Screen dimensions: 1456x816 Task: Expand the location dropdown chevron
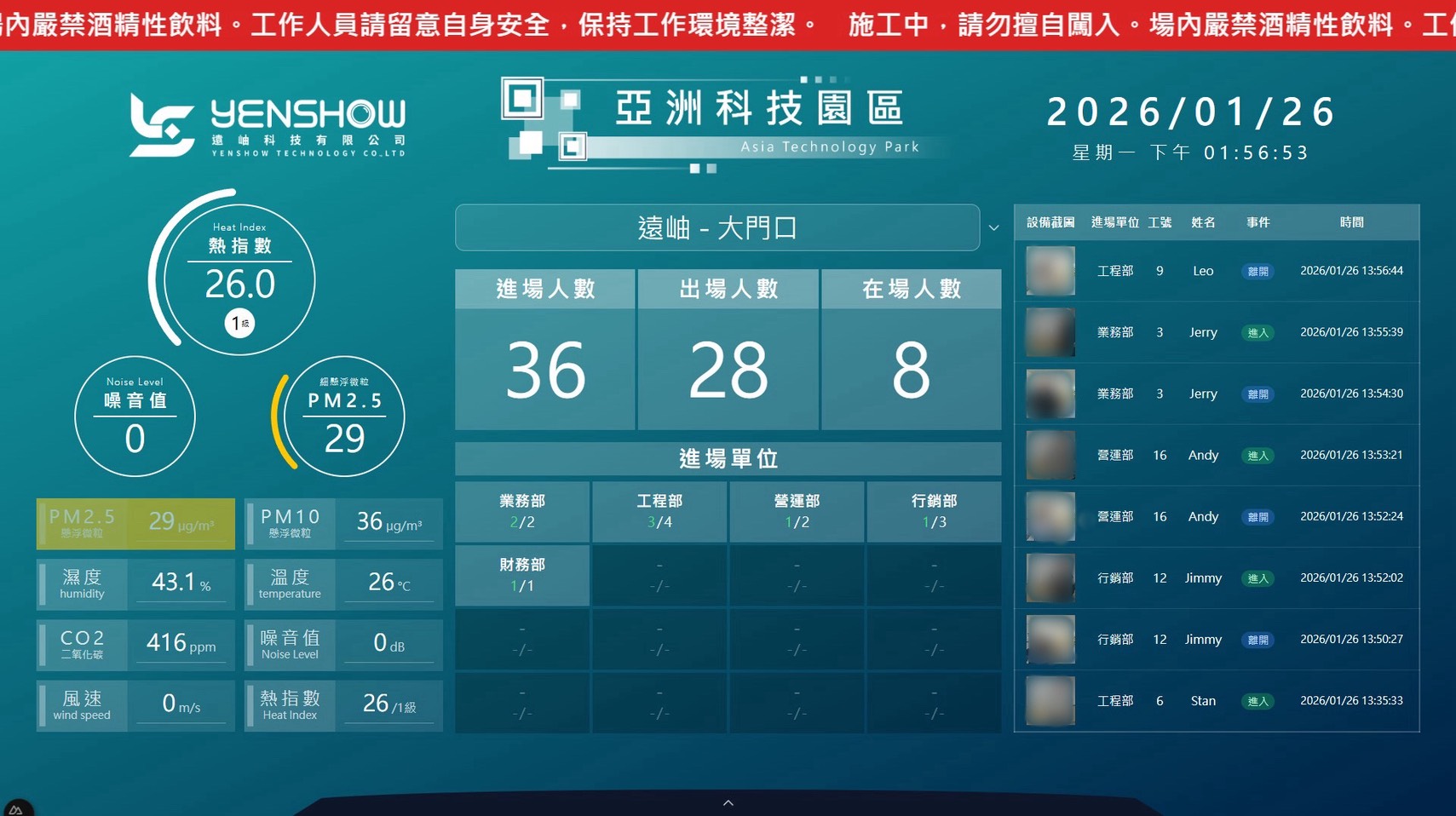[993, 228]
